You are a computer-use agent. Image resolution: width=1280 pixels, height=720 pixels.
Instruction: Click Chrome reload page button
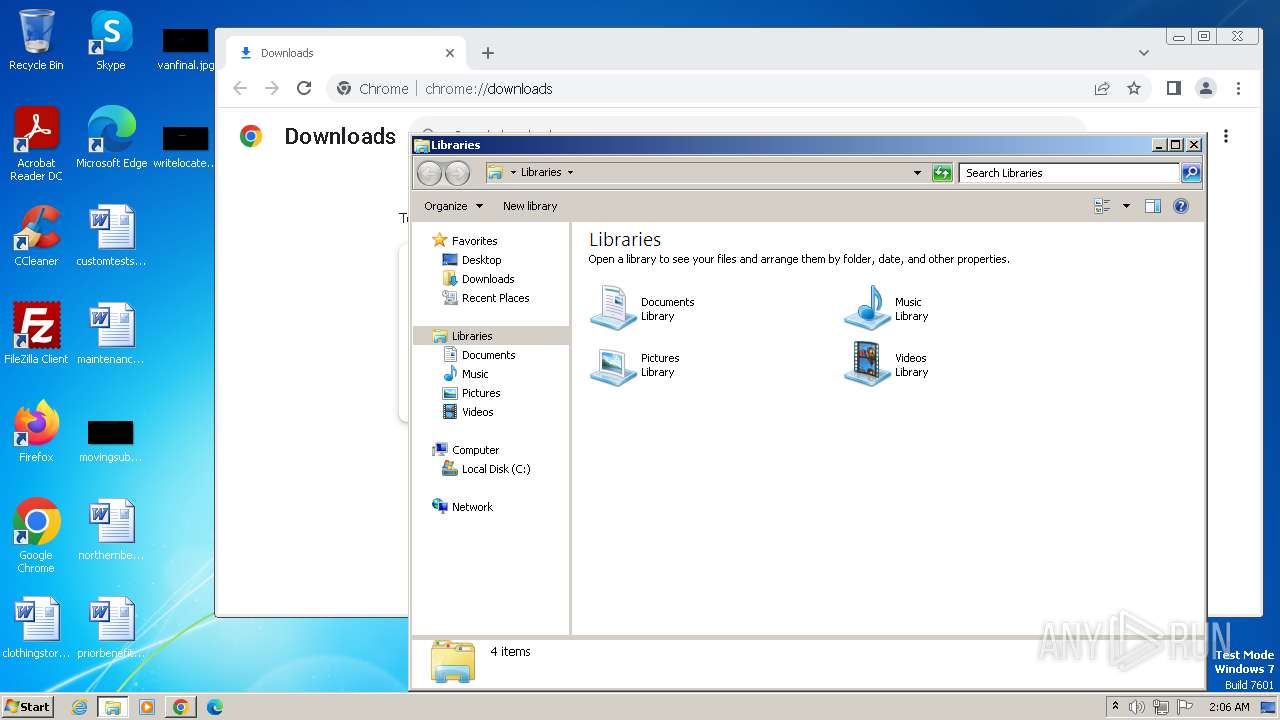pos(304,88)
